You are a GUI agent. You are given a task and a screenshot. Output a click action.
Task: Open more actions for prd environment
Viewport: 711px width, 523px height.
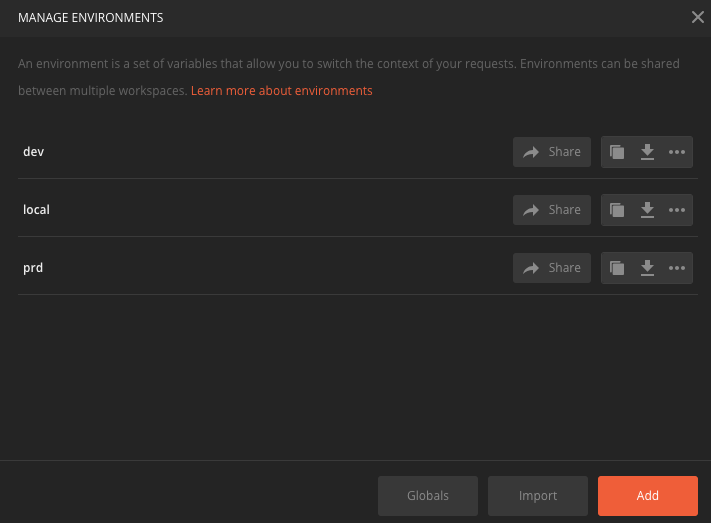click(x=677, y=268)
